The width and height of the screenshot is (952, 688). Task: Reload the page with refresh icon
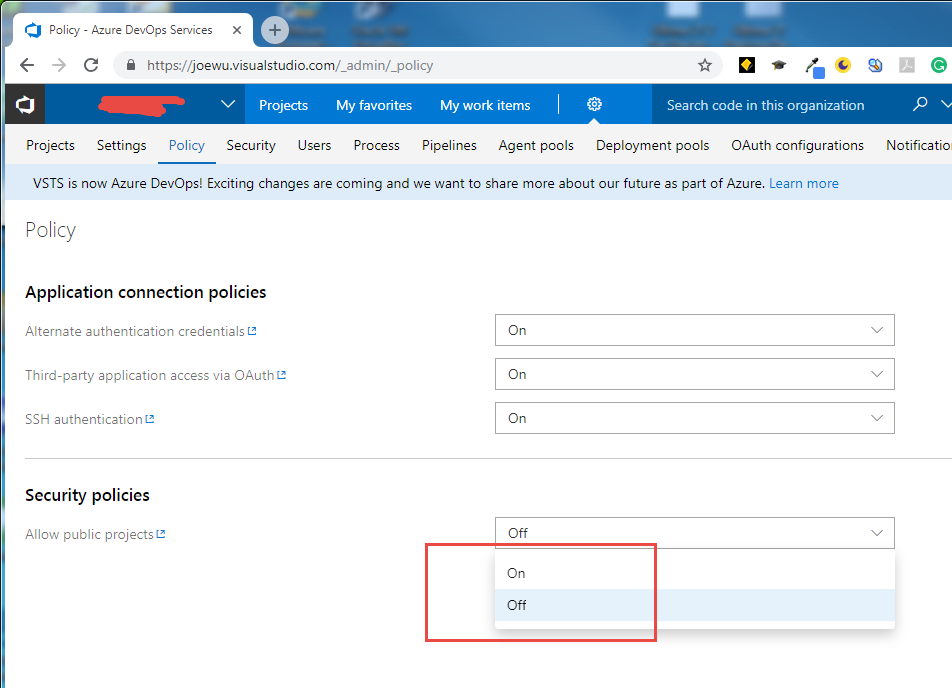[91, 65]
